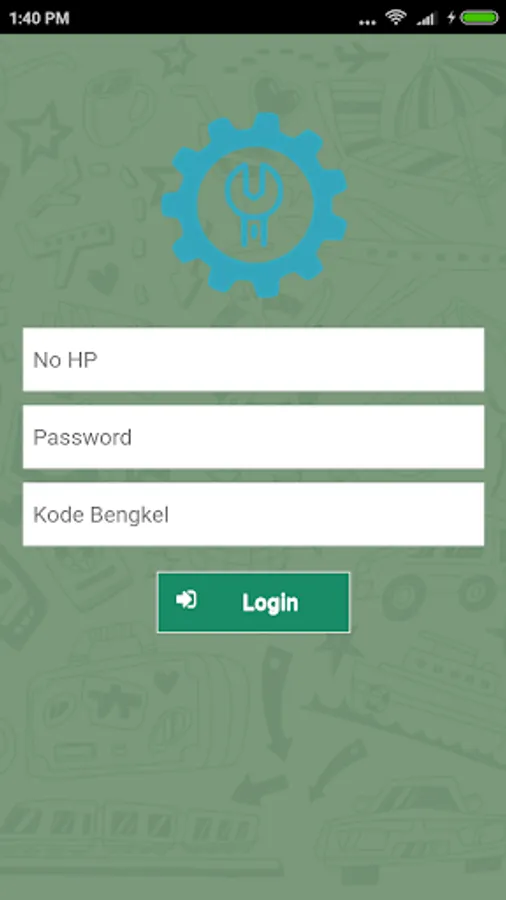The image size is (506, 900).
Task: Tap the three-dots icon in the status bar
Action: (367, 23)
